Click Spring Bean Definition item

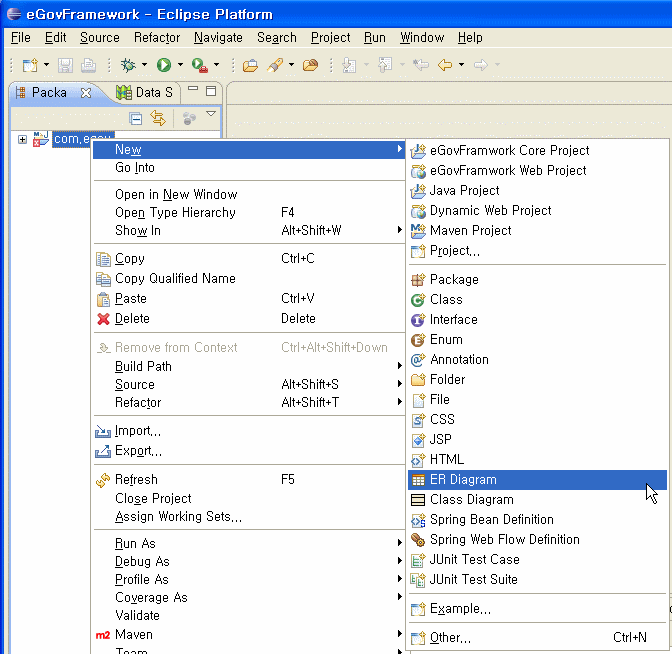point(491,520)
